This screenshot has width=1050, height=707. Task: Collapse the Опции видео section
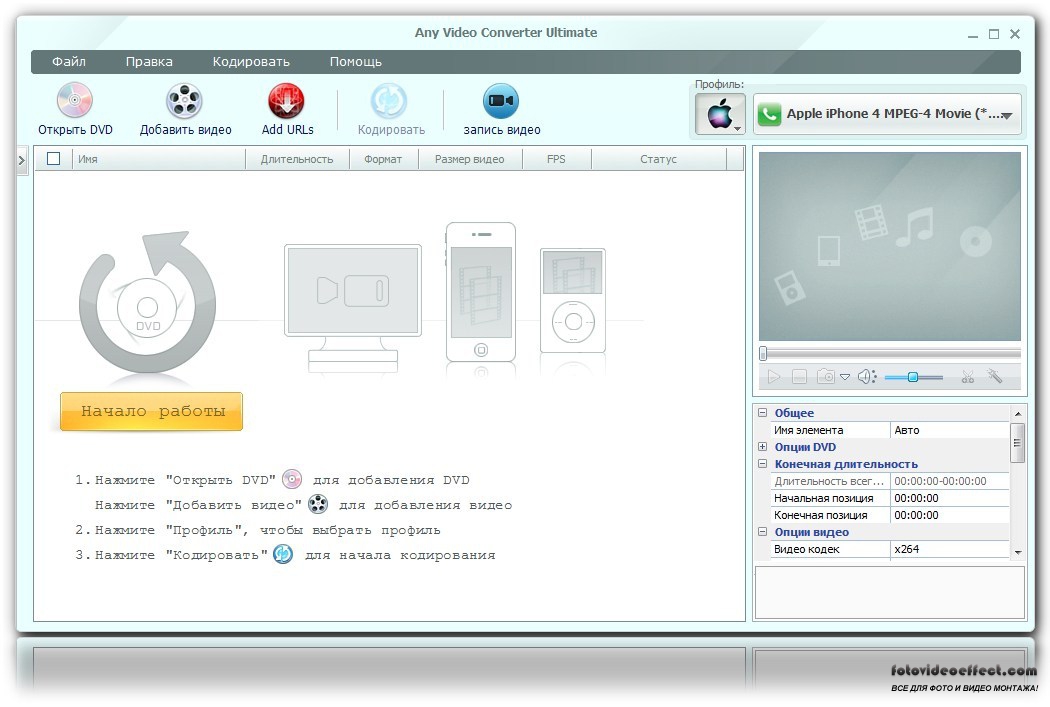point(762,532)
